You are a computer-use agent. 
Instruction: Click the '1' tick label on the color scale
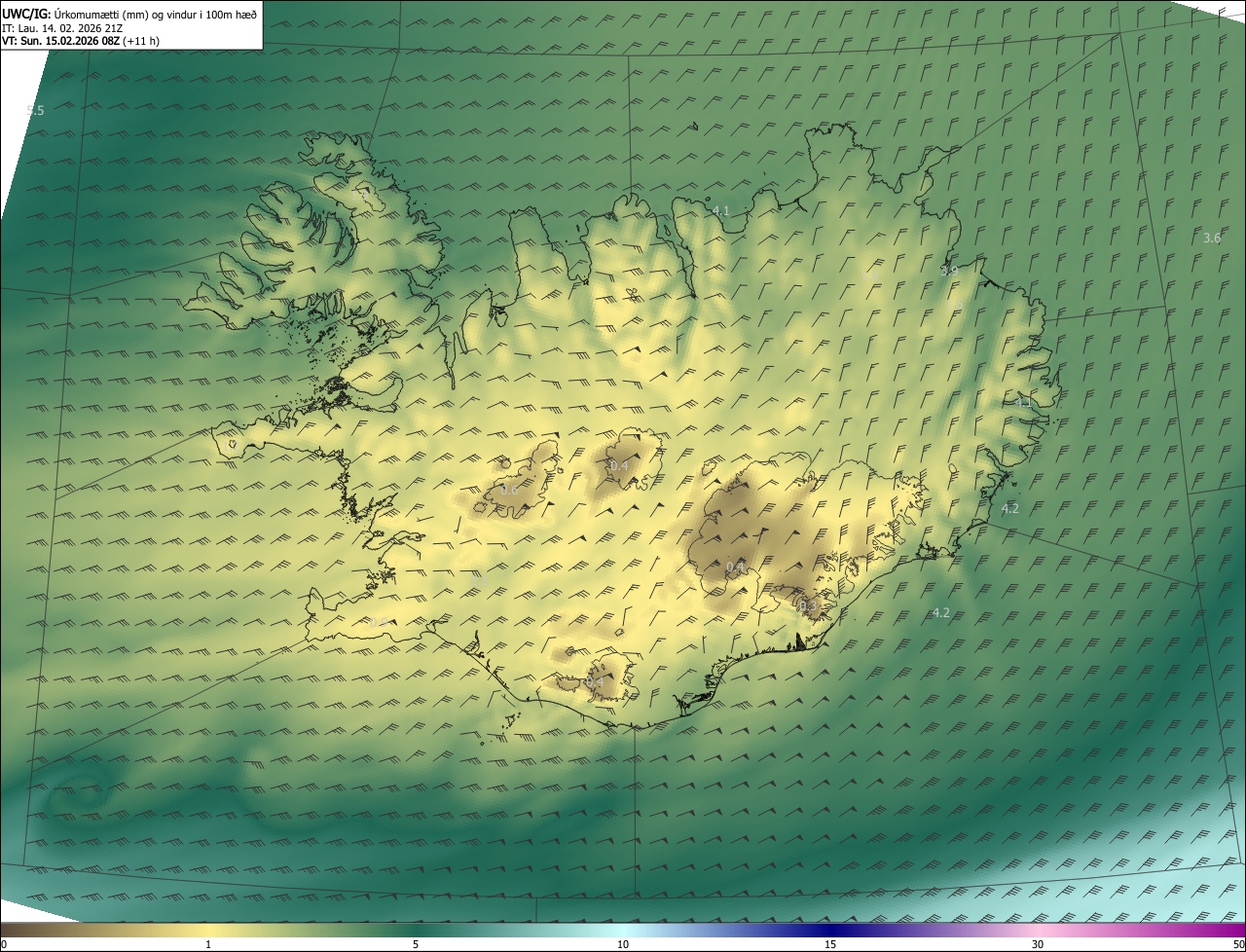tap(208, 945)
